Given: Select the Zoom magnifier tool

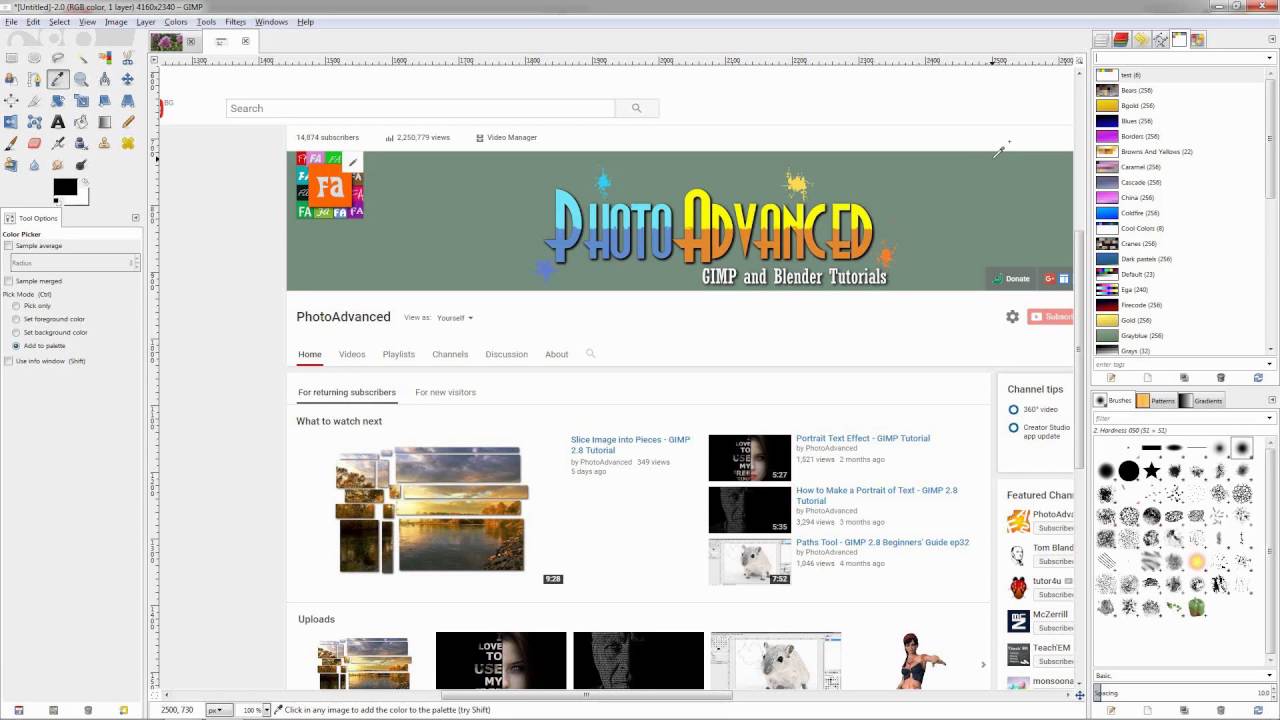Looking at the screenshot, I should [81, 79].
